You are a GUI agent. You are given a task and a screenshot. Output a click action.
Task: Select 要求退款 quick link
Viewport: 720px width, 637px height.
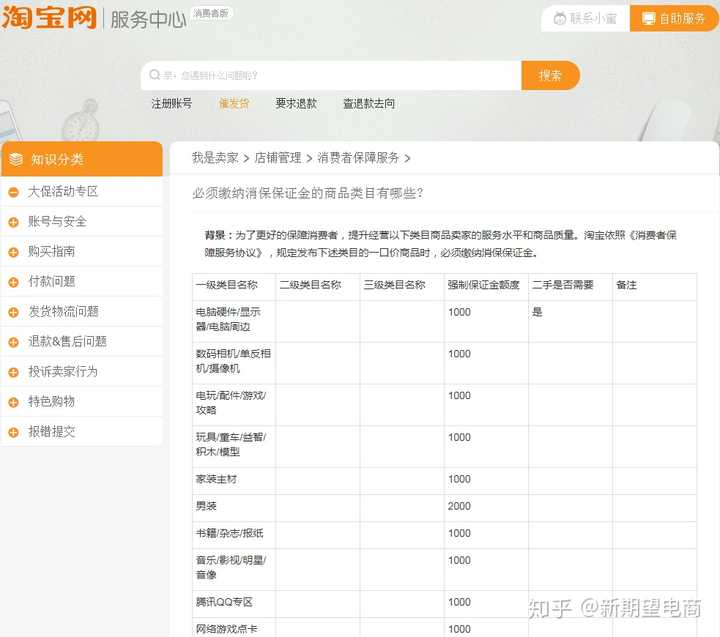tap(296, 104)
